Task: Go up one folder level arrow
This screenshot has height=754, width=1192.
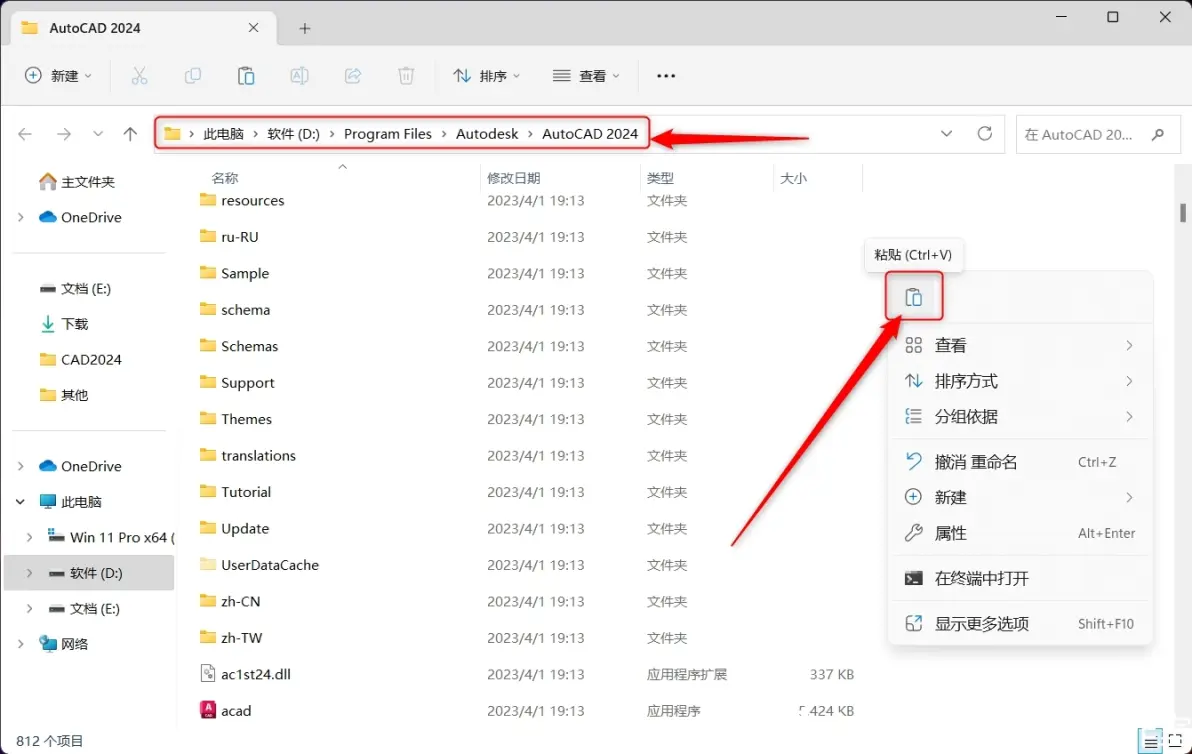Action: pos(130,135)
